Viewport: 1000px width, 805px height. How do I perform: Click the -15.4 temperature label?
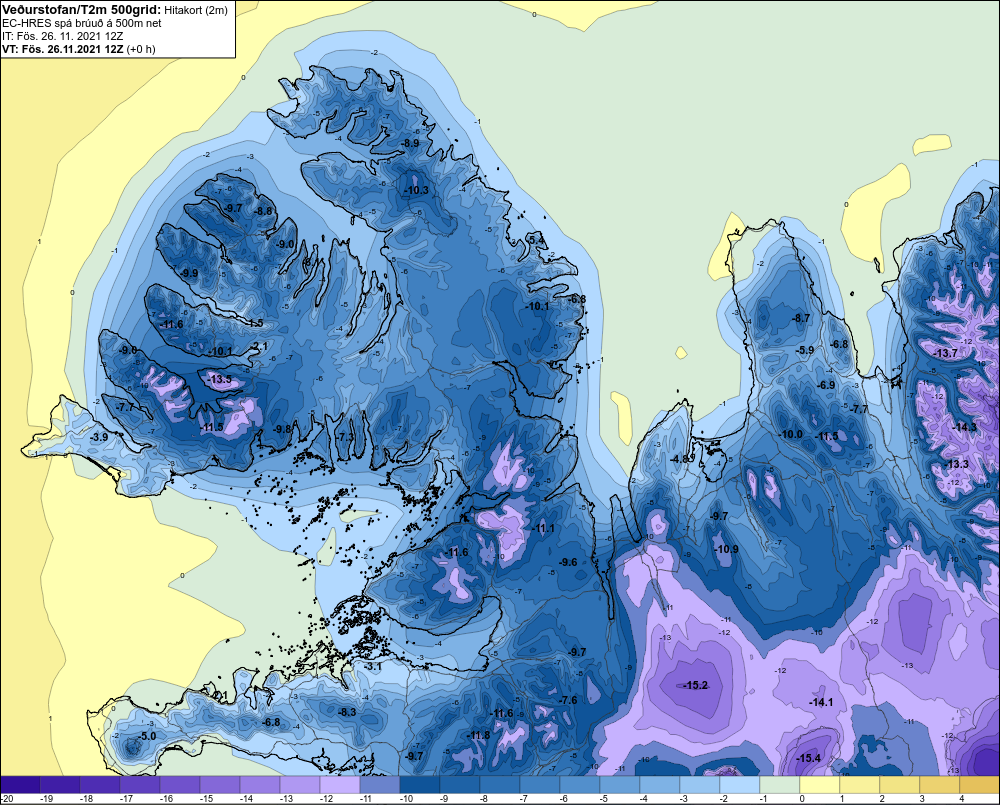tap(809, 758)
